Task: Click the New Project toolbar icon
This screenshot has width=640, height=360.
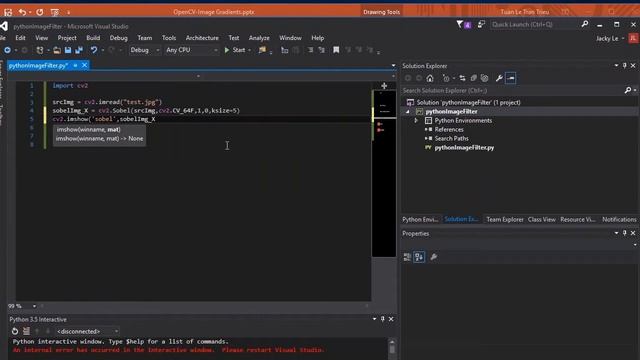Action: (x=40, y=50)
